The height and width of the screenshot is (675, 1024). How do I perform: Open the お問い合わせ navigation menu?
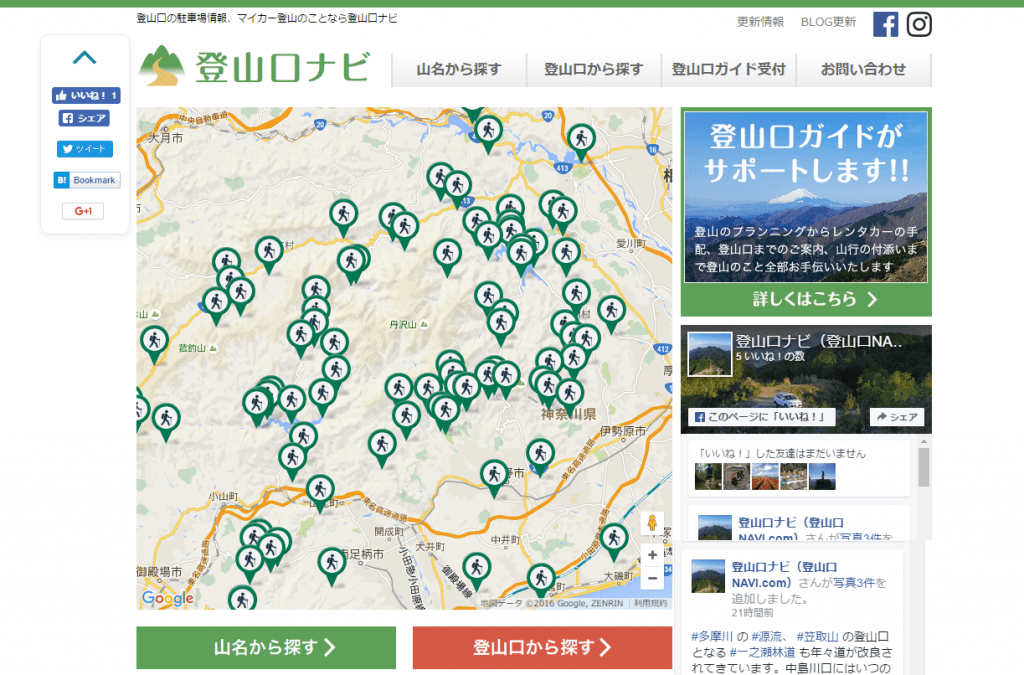click(x=863, y=70)
